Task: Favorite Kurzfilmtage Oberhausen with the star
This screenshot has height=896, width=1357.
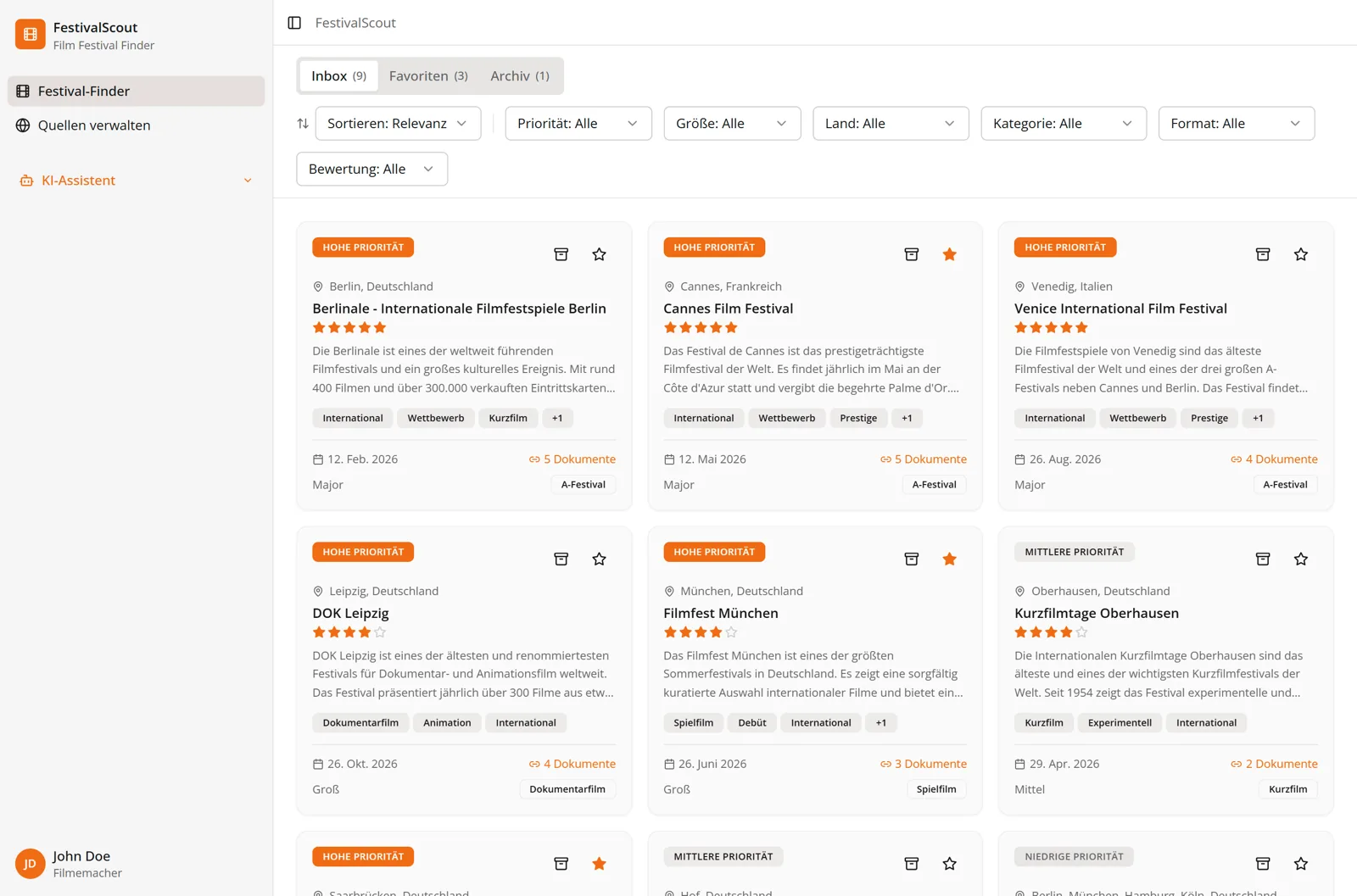Action: pos(1300,559)
